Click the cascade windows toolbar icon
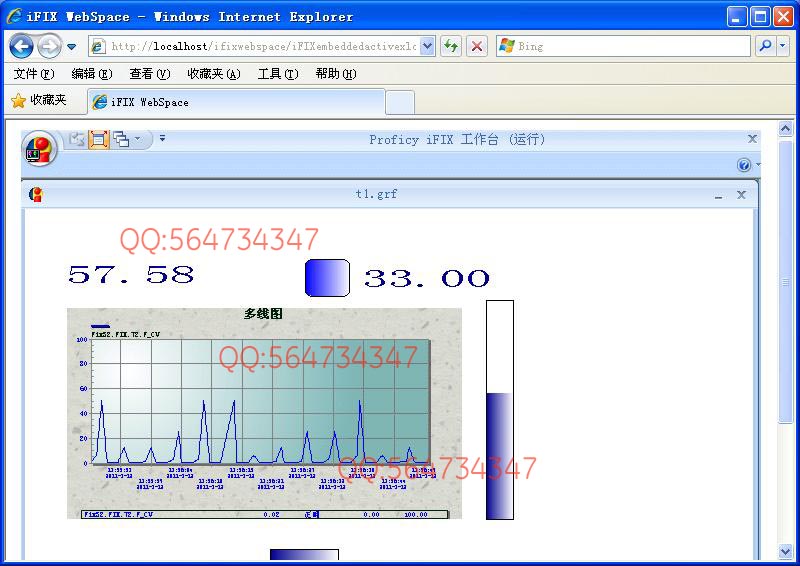The image size is (800, 566). [x=121, y=139]
